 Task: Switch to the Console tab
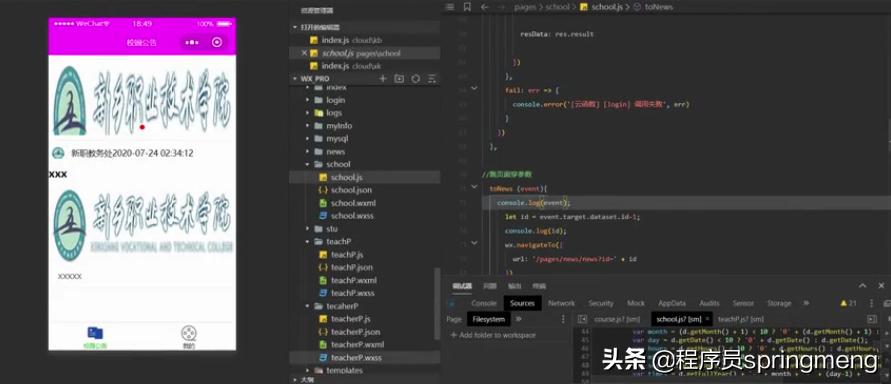pyautogui.click(x=484, y=303)
